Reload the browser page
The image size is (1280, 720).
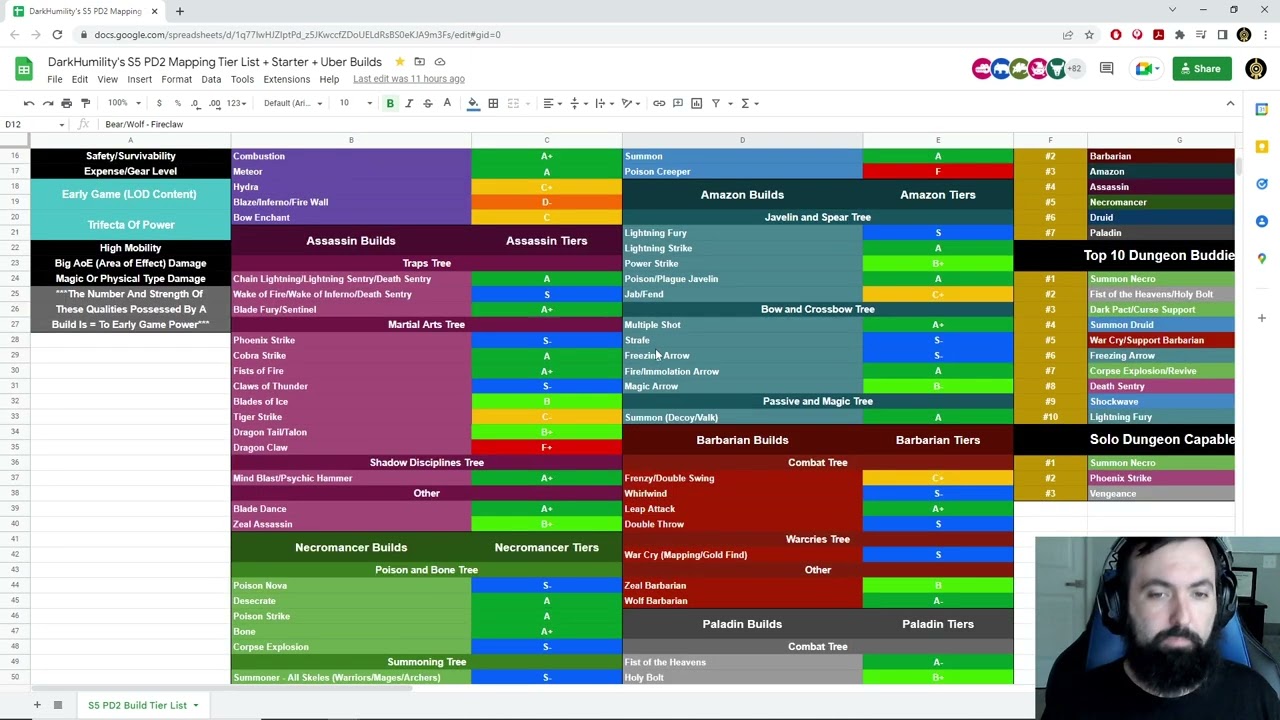57,35
